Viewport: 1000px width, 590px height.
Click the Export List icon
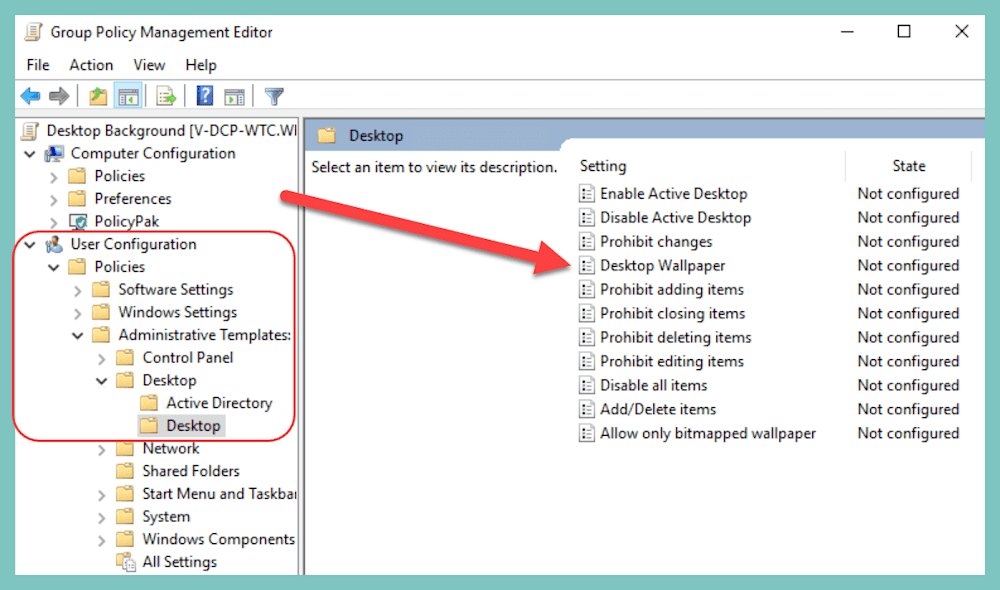166,95
